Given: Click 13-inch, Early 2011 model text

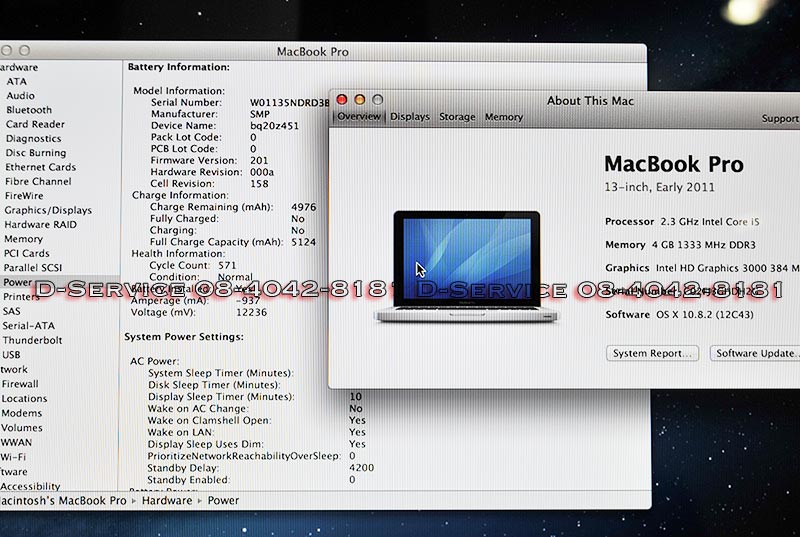Looking at the screenshot, I should pos(659,187).
